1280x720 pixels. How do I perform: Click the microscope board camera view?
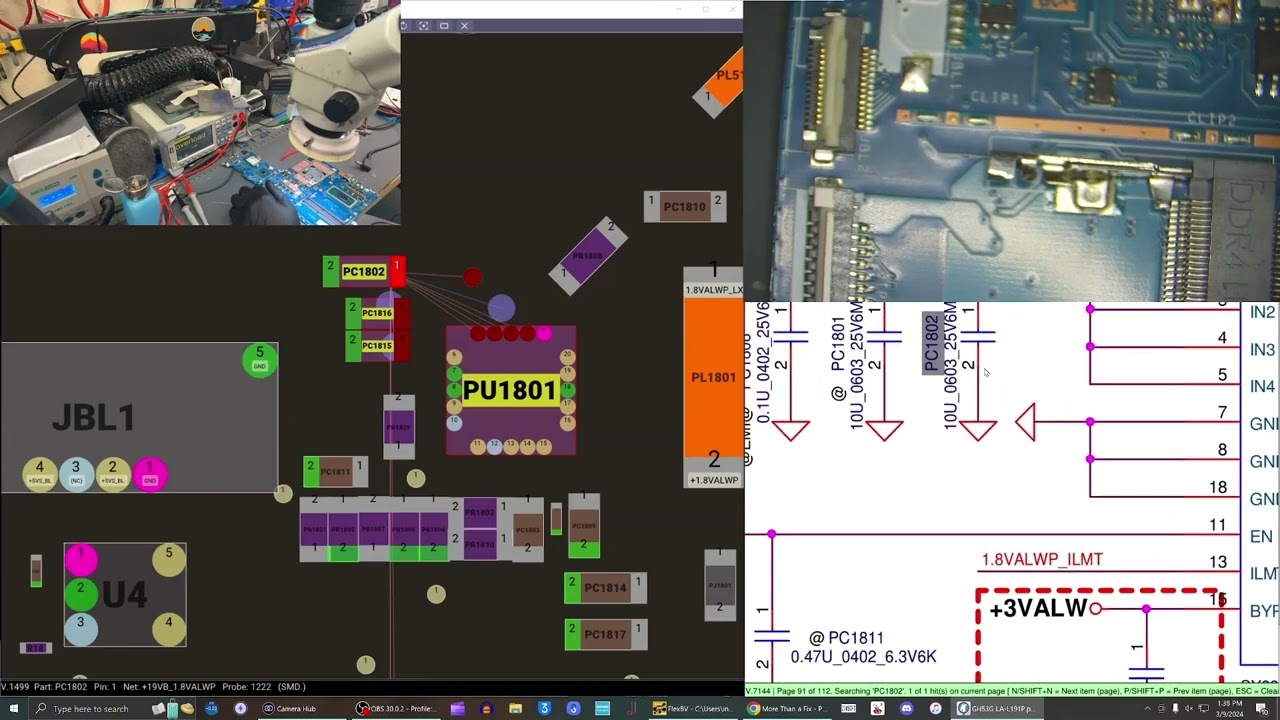click(1012, 150)
